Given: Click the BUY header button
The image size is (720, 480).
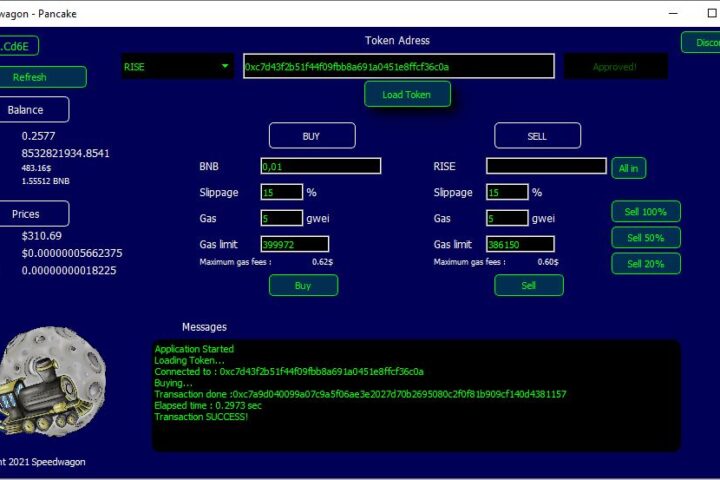Looking at the screenshot, I should 312,136.
